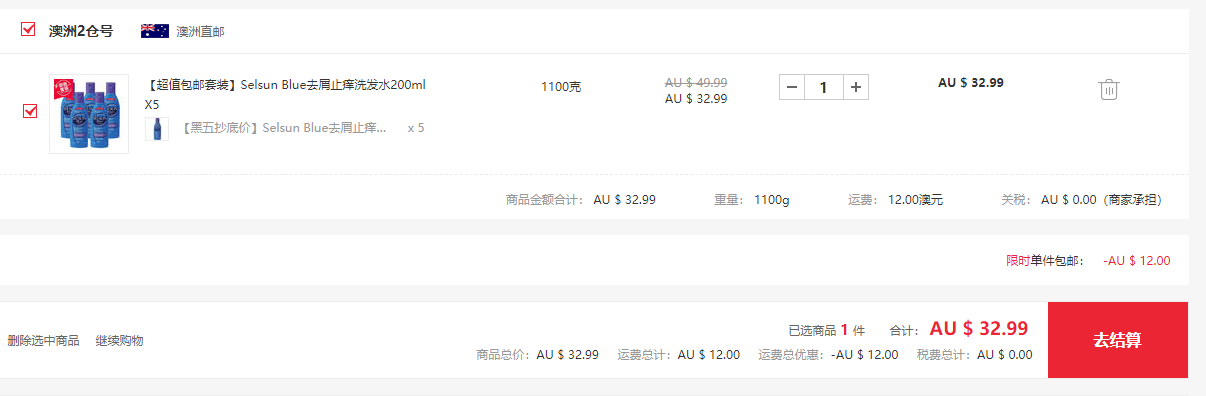Click 删除选中商品 to remove selected items
This screenshot has width=1206, height=396.
coord(43,340)
